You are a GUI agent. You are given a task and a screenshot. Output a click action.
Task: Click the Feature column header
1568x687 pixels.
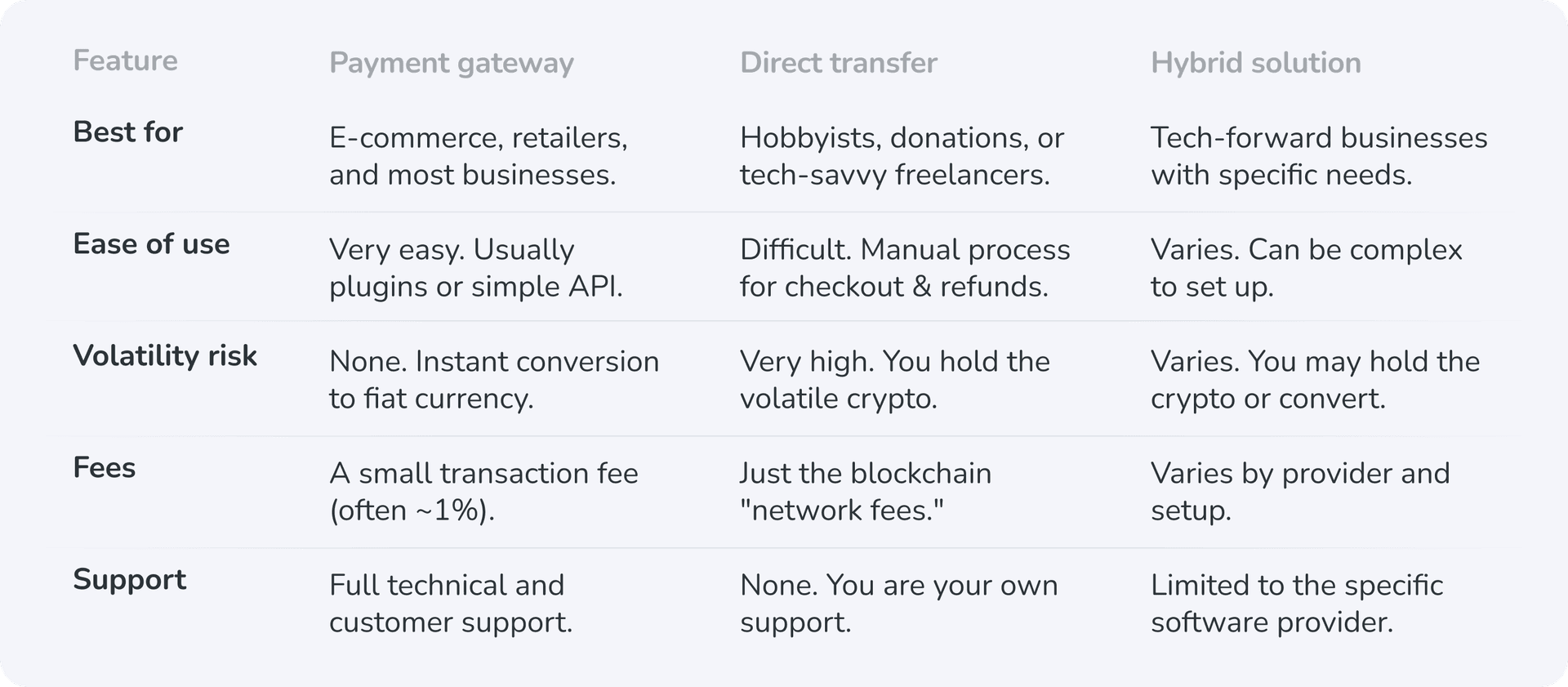(x=125, y=61)
